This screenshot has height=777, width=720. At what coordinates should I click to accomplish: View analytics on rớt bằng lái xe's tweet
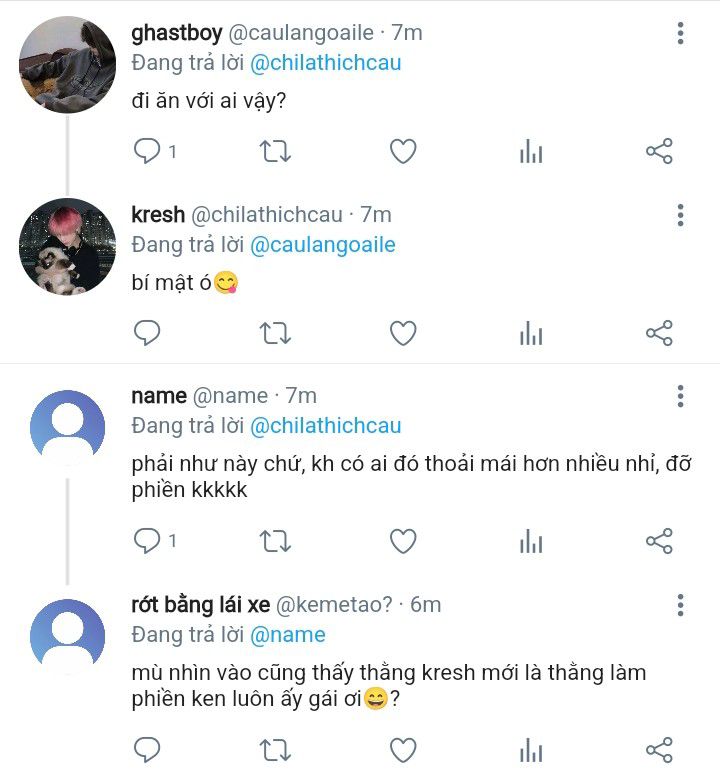coord(531,749)
